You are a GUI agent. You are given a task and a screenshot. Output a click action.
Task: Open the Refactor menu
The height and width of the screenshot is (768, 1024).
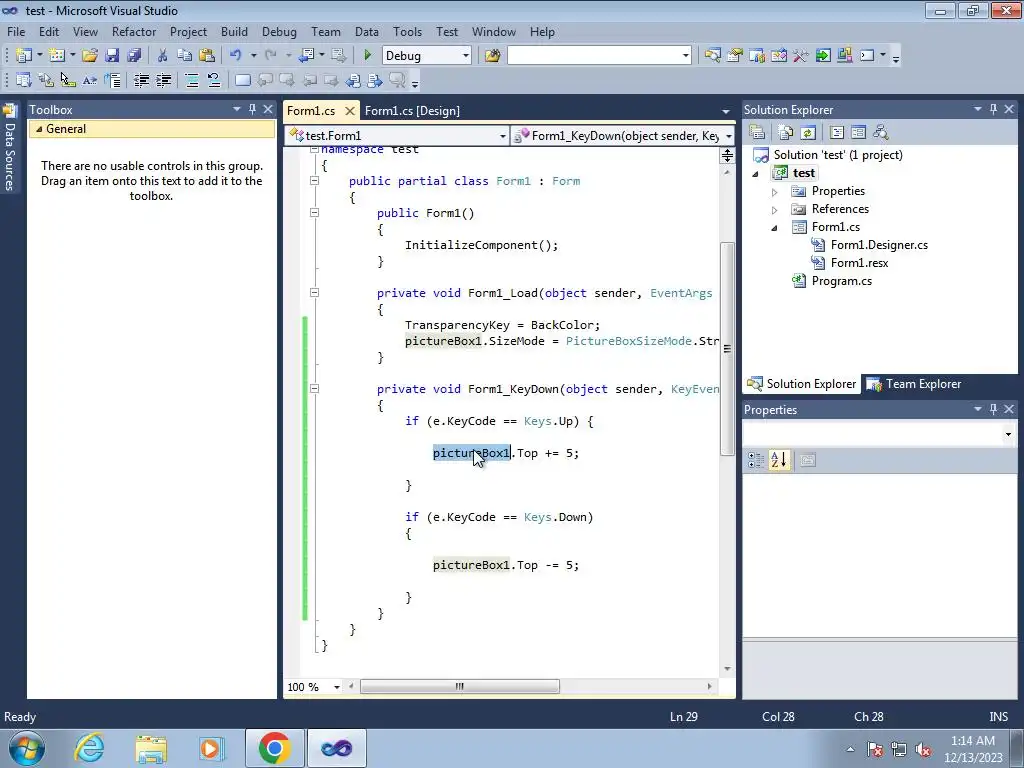click(x=134, y=31)
